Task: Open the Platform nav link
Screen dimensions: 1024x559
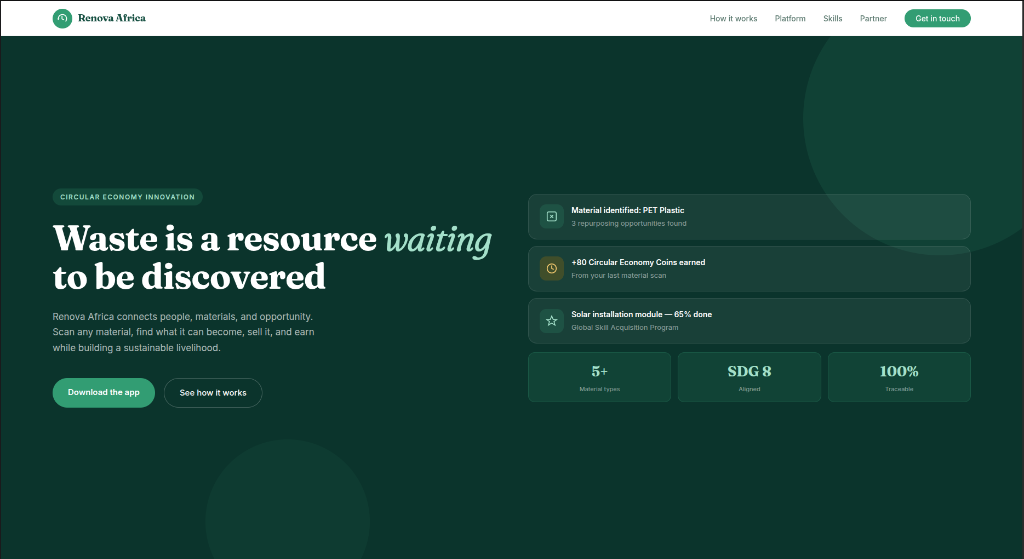Action: click(x=790, y=18)
